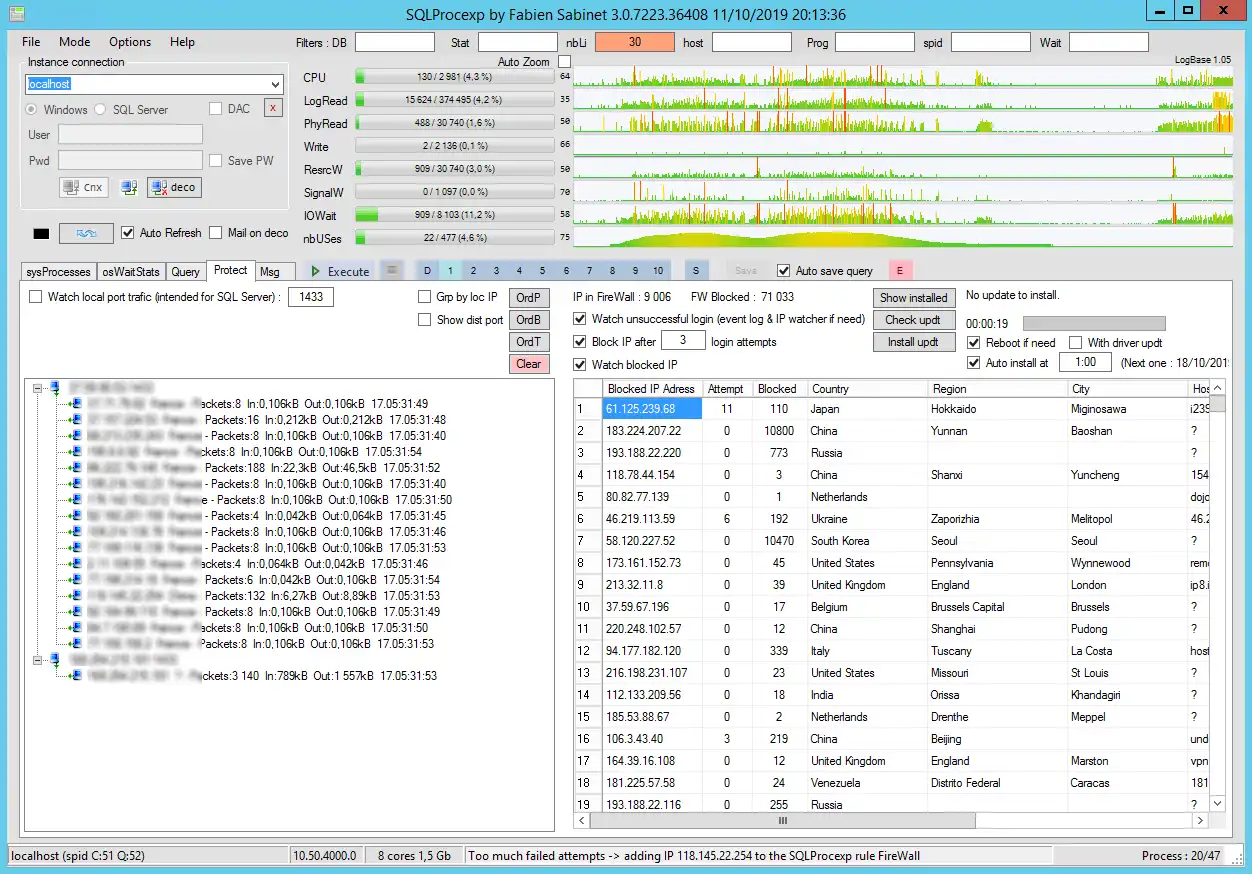Click the node icon for Packets:3 140 row
Viewport: 1252px width, 874px height.
(x=76, y=676)
